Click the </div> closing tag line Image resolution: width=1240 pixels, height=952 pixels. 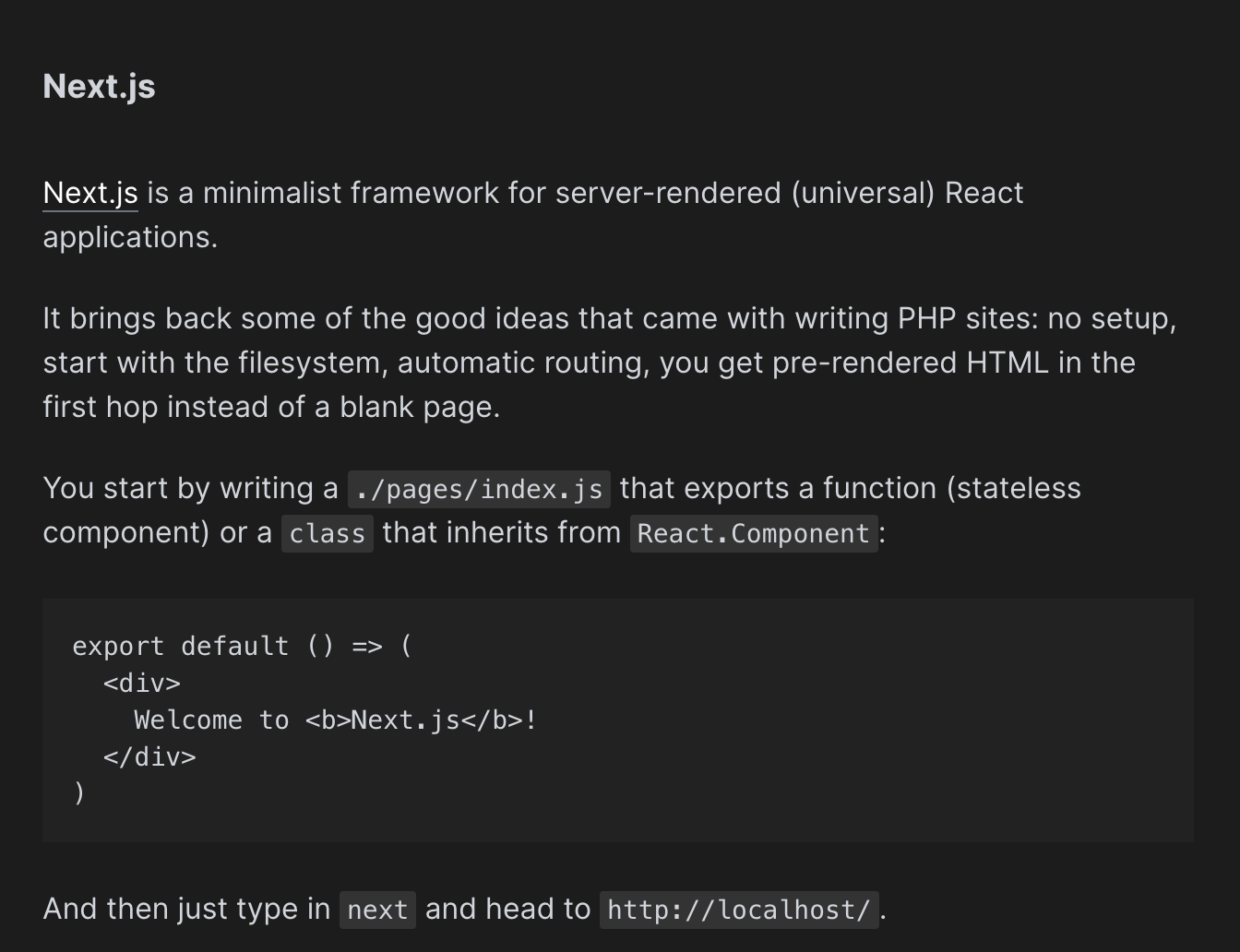(x=150, y=757)
